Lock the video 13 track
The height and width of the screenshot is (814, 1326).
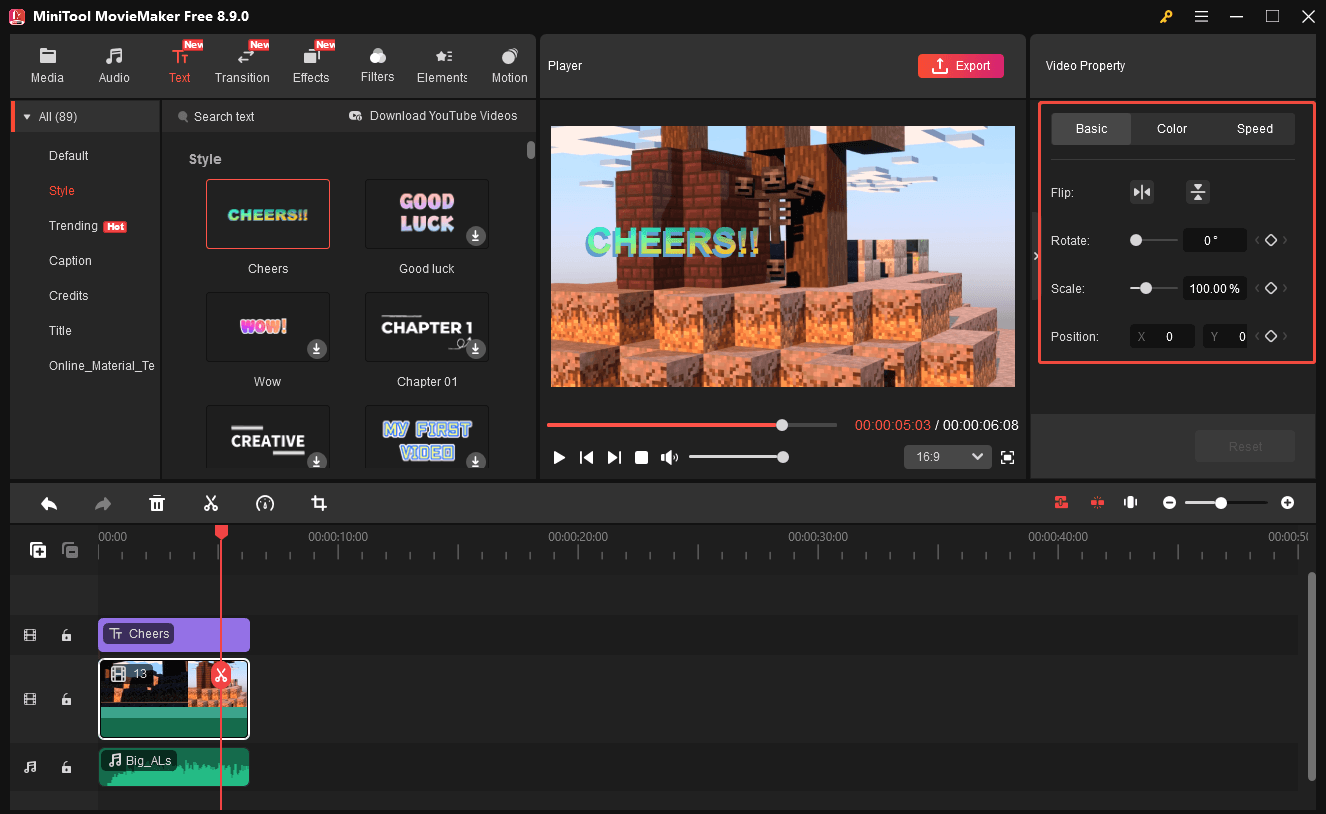click(66, 699)
